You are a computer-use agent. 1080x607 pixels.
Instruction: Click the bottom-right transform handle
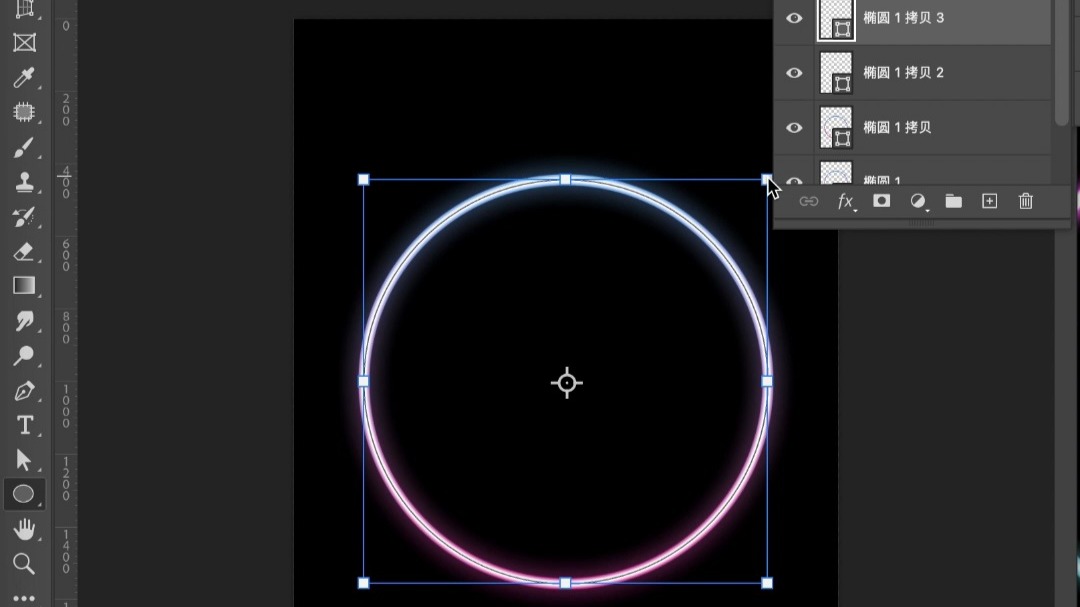(767, 584)
